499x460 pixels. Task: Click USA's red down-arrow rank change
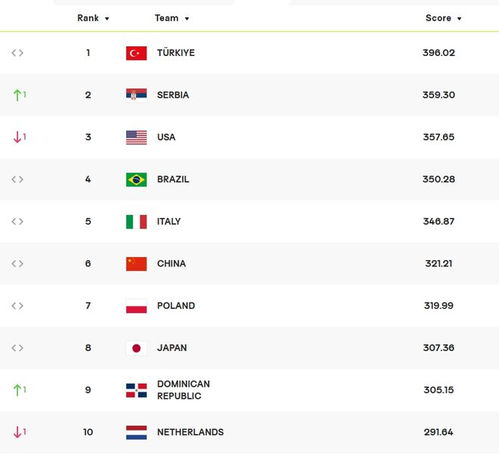[19, 137]
